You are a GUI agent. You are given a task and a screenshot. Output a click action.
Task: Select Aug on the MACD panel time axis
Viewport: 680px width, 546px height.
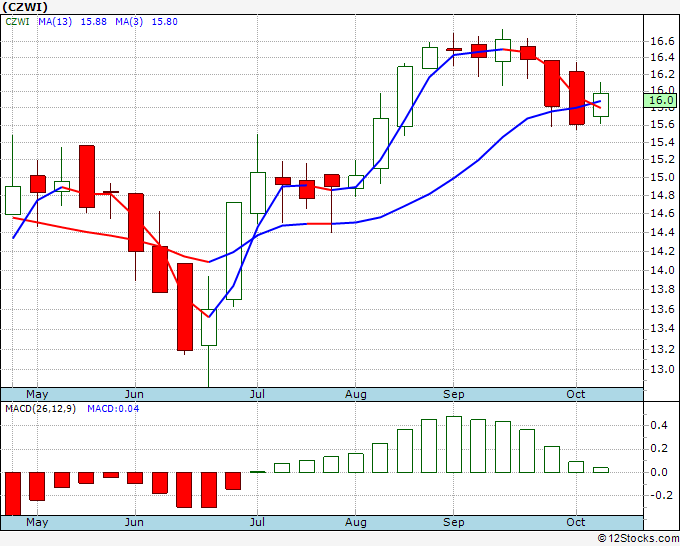coord(356,523)
